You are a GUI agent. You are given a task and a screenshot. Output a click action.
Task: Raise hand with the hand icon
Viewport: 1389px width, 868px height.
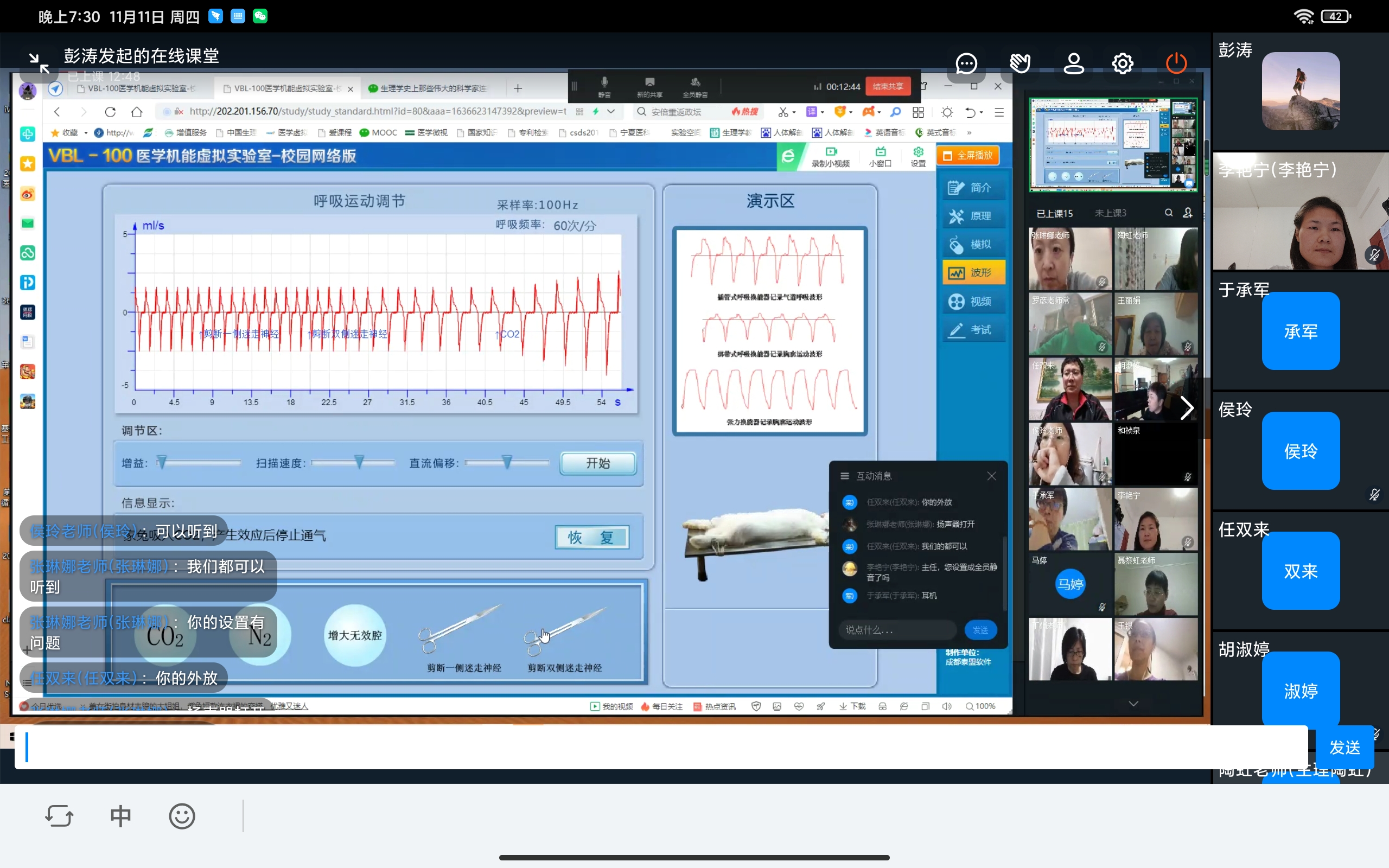(1020, 63)
